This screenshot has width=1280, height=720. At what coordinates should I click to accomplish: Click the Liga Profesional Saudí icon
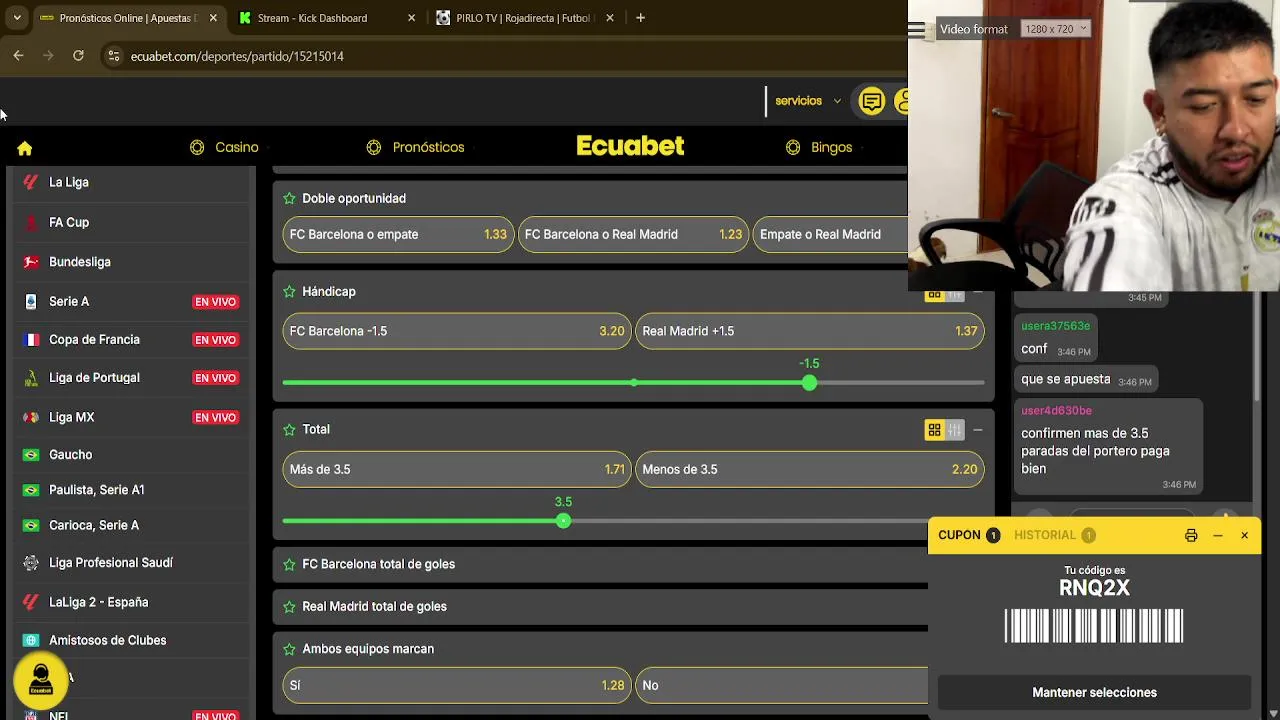[x=31, y=563]
